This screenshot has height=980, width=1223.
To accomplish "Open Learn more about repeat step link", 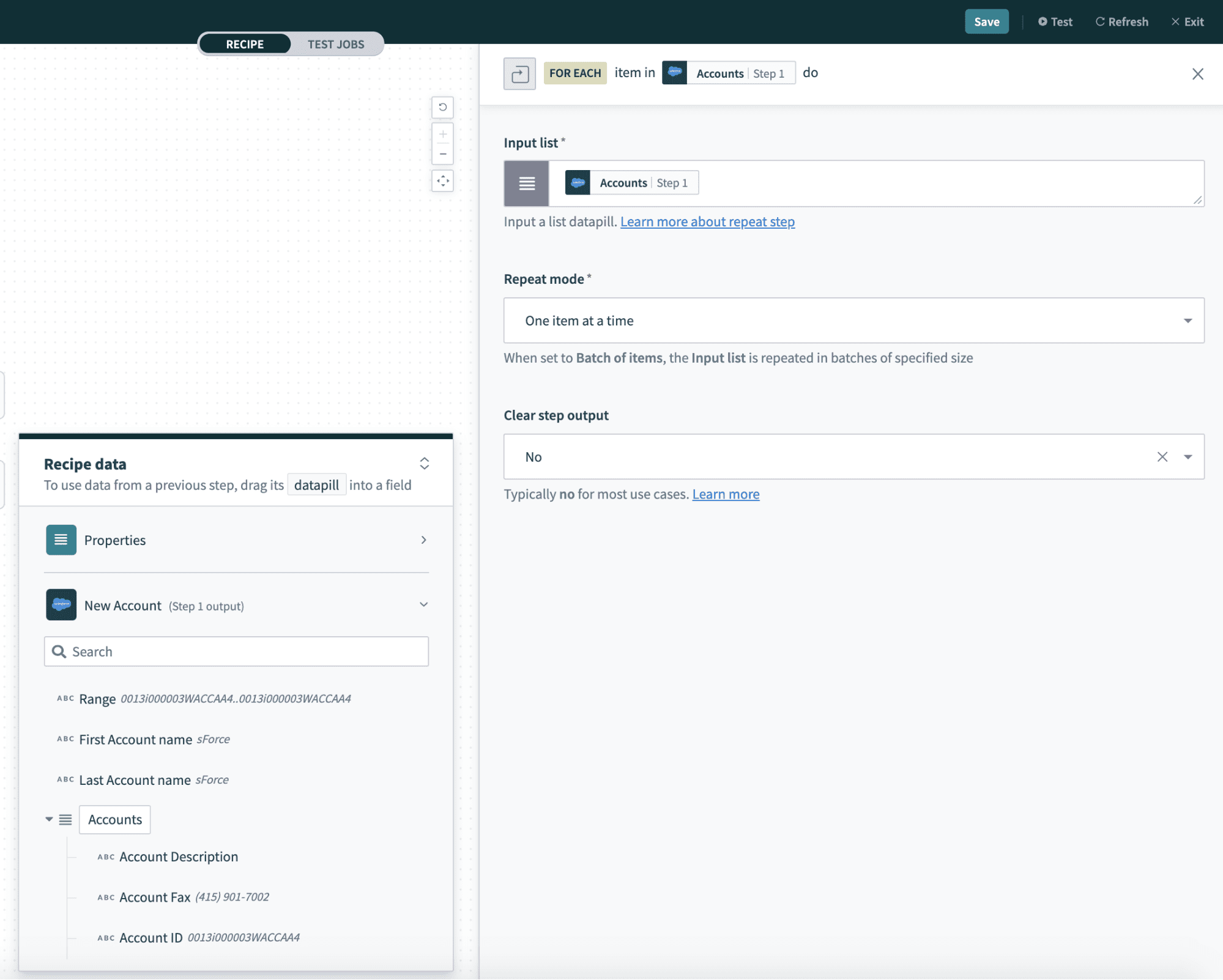I will click(x=707, y=222).
